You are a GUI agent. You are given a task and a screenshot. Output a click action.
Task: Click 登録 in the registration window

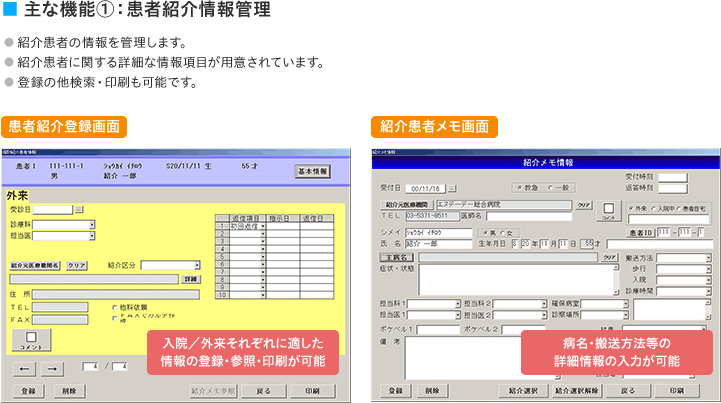(29, 391)
